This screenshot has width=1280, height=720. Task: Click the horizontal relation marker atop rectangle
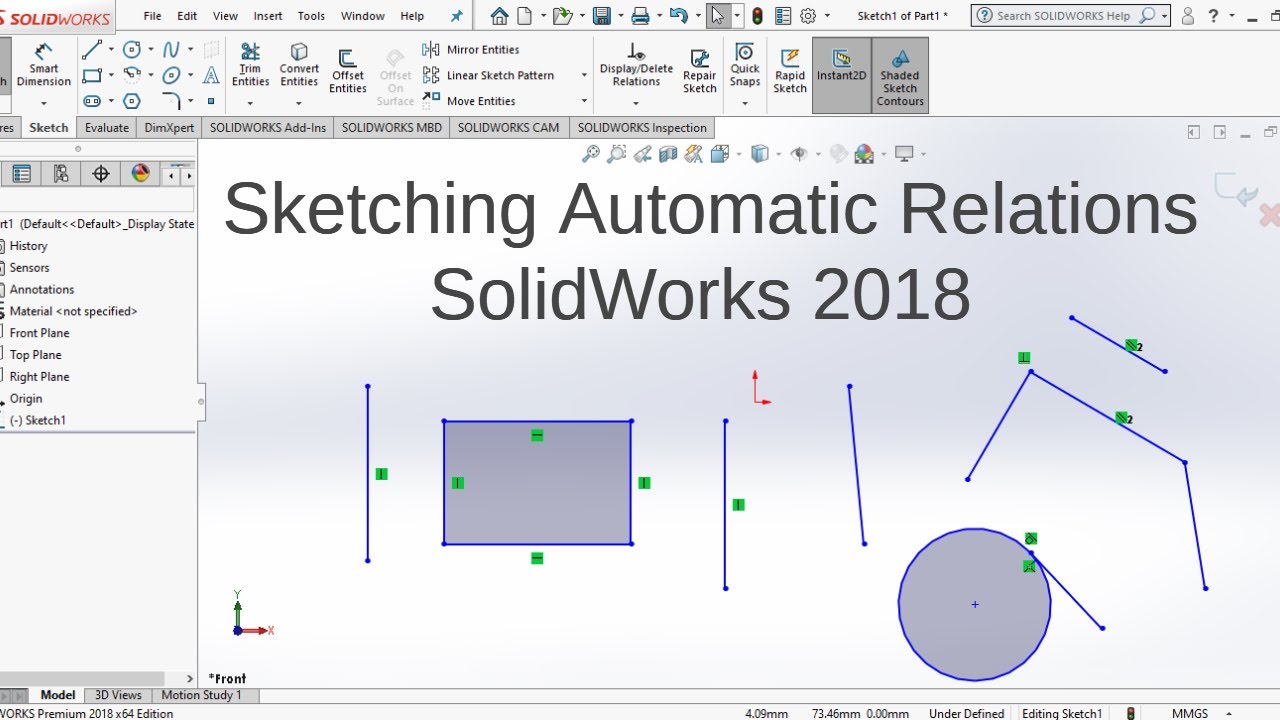coord(537,435)
